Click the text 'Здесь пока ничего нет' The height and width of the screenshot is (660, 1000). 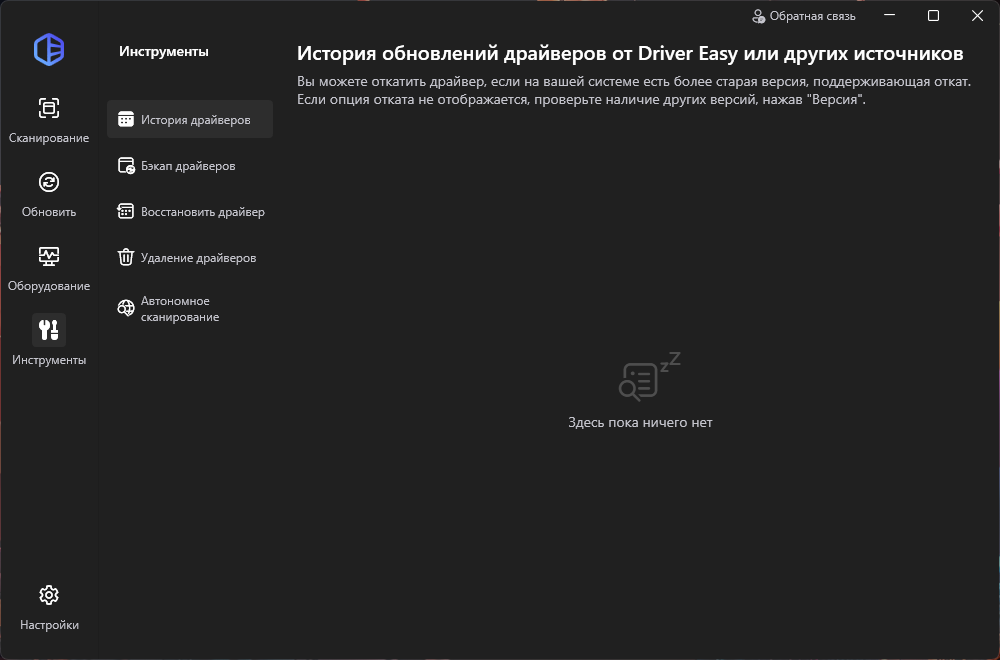(640, 422)
